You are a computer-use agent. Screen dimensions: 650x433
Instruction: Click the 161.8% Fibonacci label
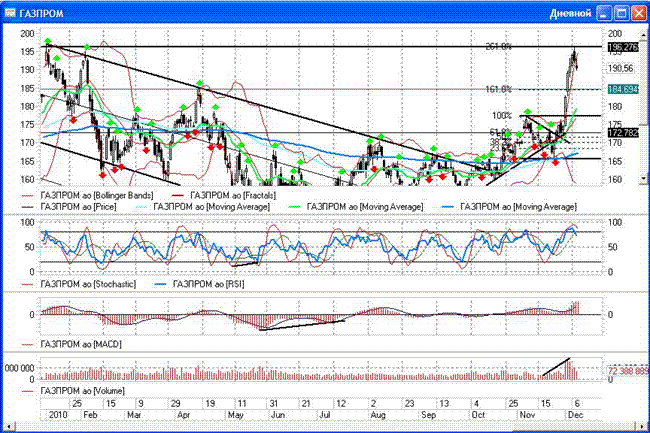tap(499, 89)
